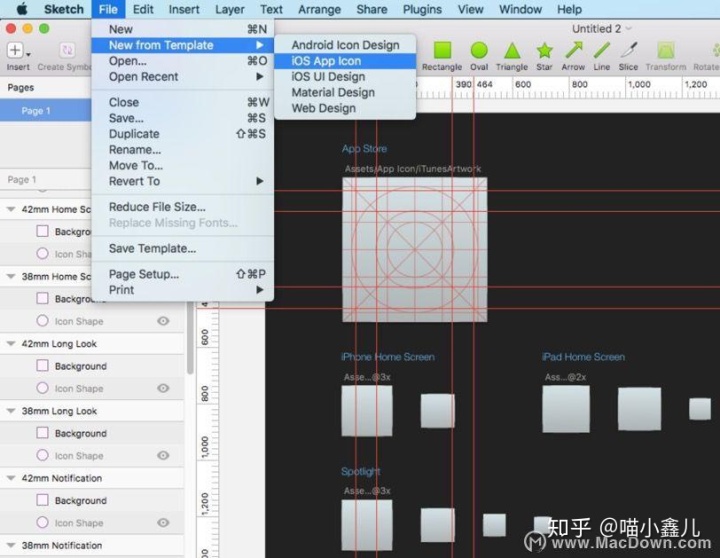
Task: Click the Create Symbol toolbar icon
Action: point(68,50)
